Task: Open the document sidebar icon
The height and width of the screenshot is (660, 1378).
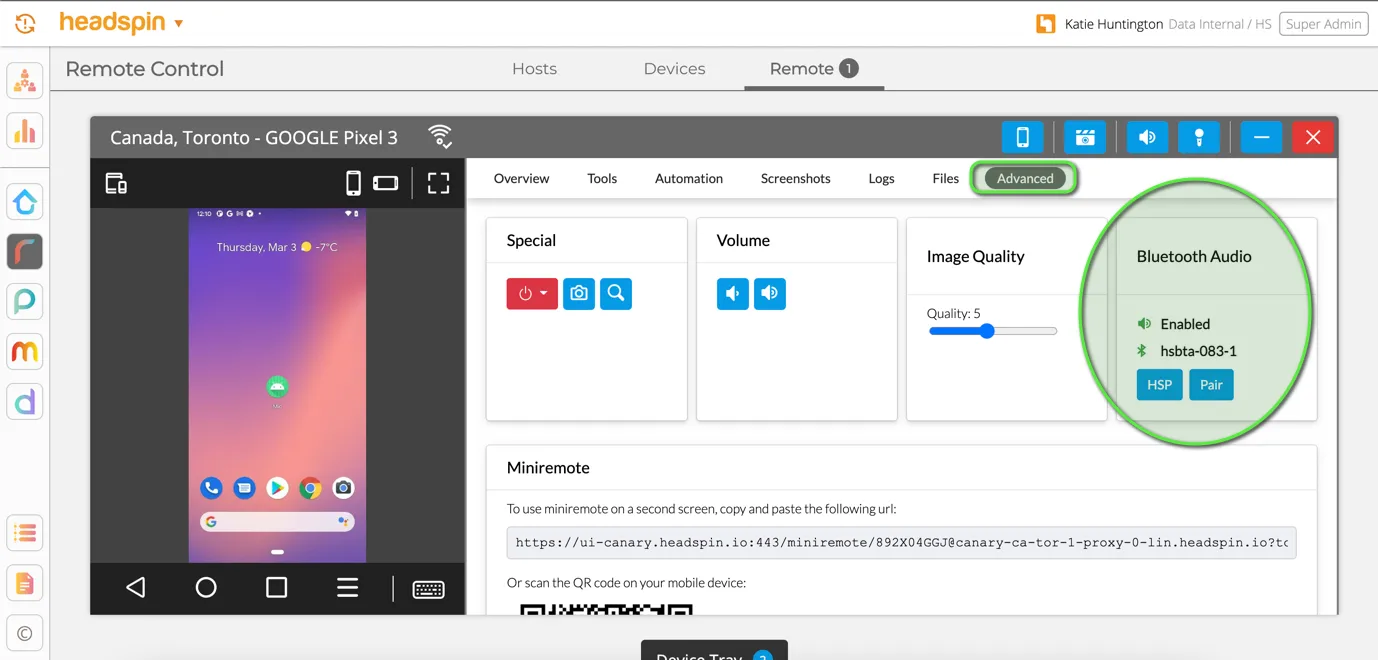Action: coord(25,583)
